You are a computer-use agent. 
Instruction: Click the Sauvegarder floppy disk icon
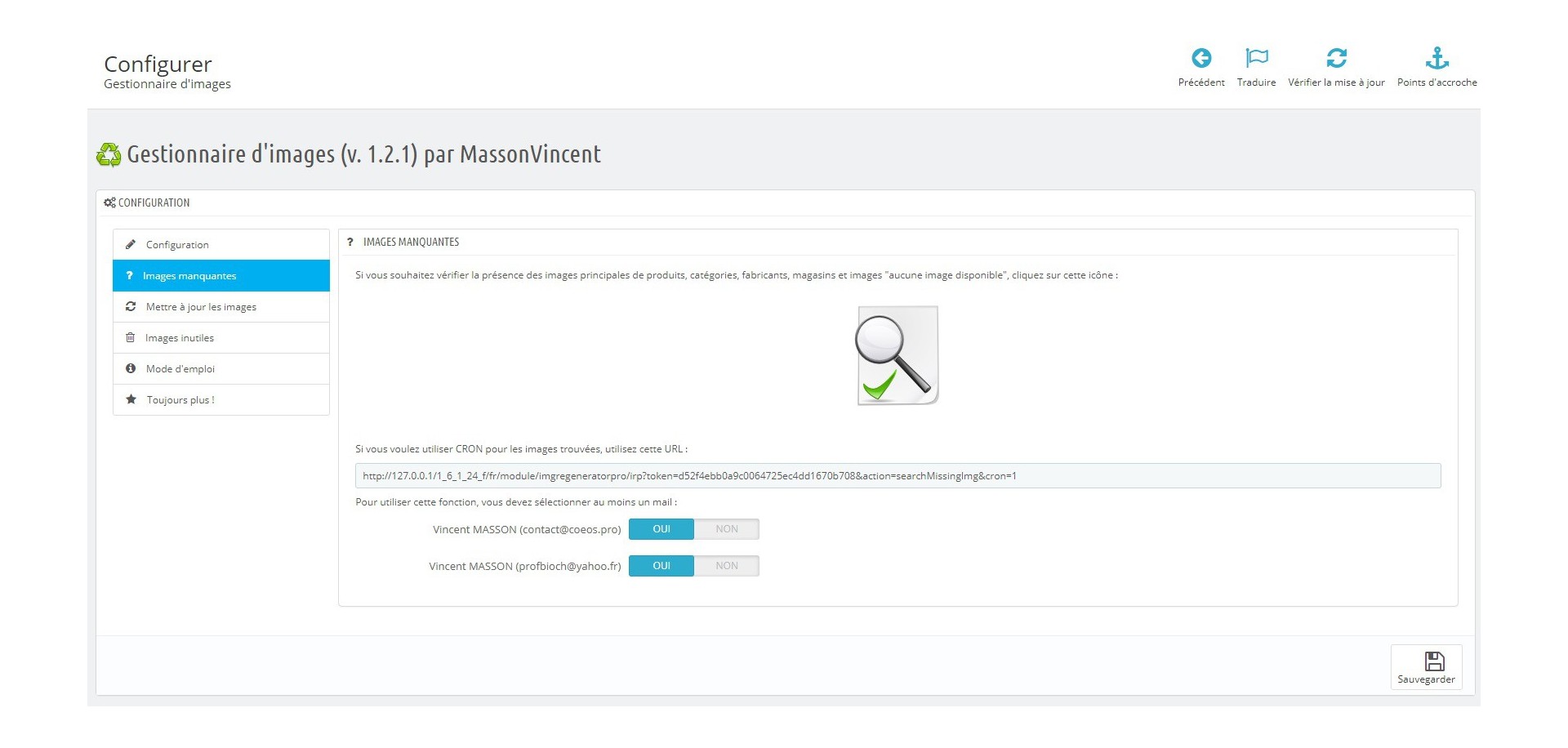pos(1434,661)
